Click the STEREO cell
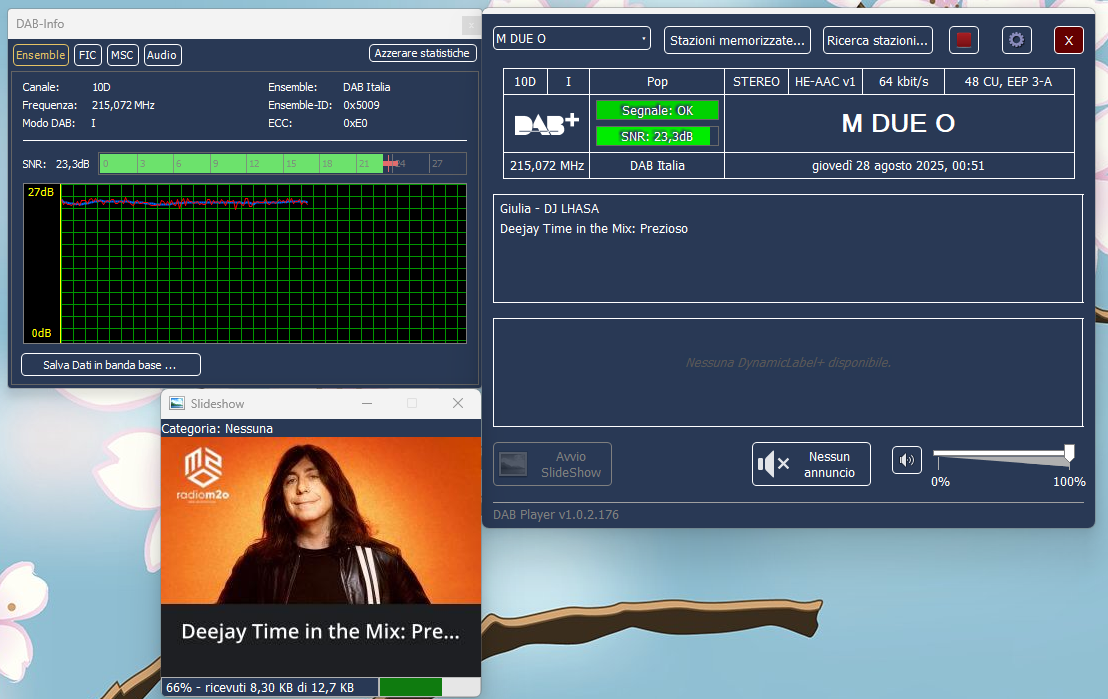 (x=756, y=81)
